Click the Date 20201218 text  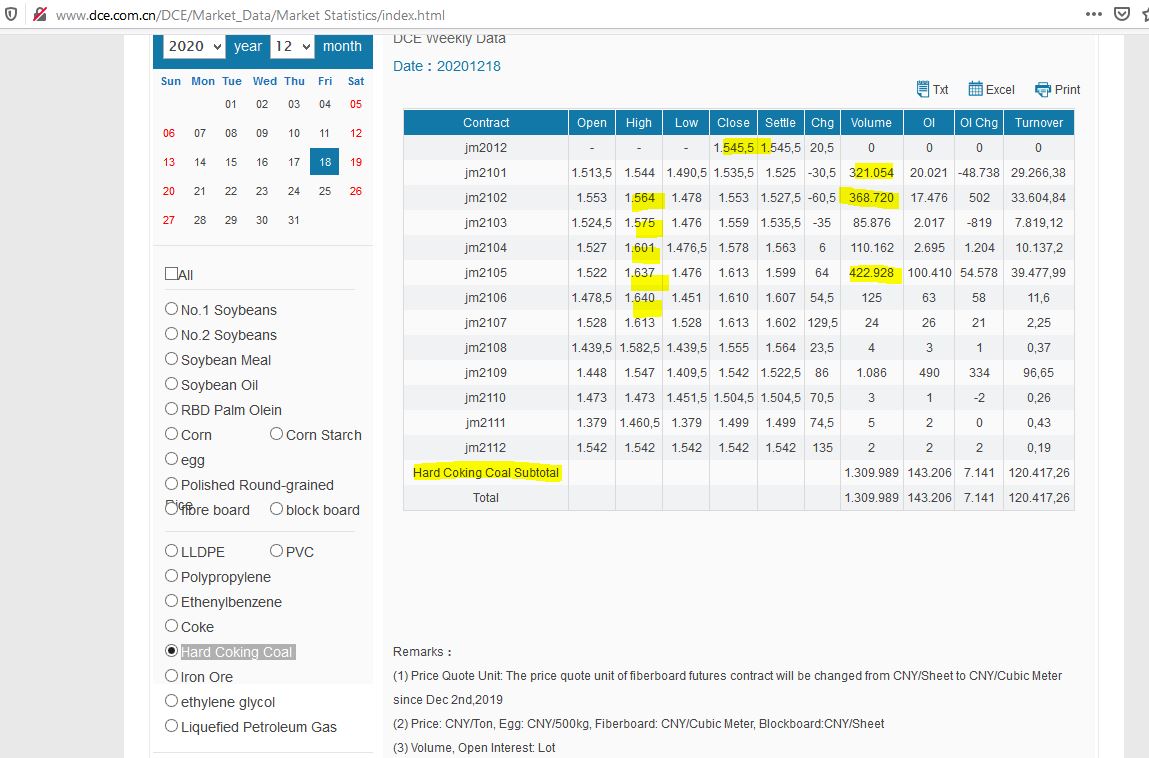(447, 66)
